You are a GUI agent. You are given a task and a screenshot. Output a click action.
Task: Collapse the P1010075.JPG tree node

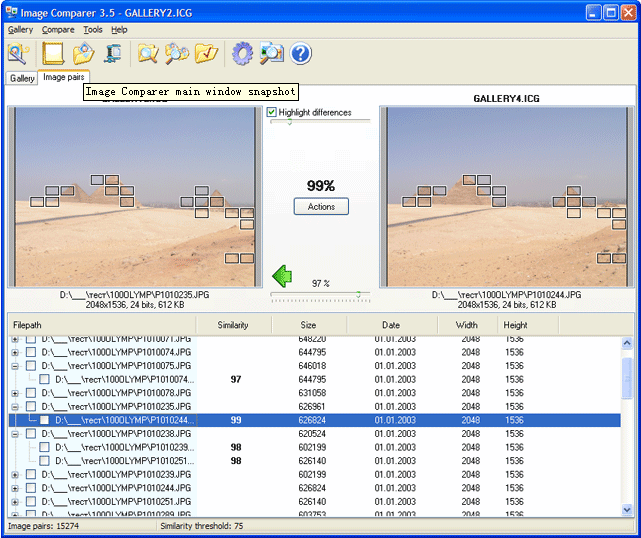pos(15,366)
